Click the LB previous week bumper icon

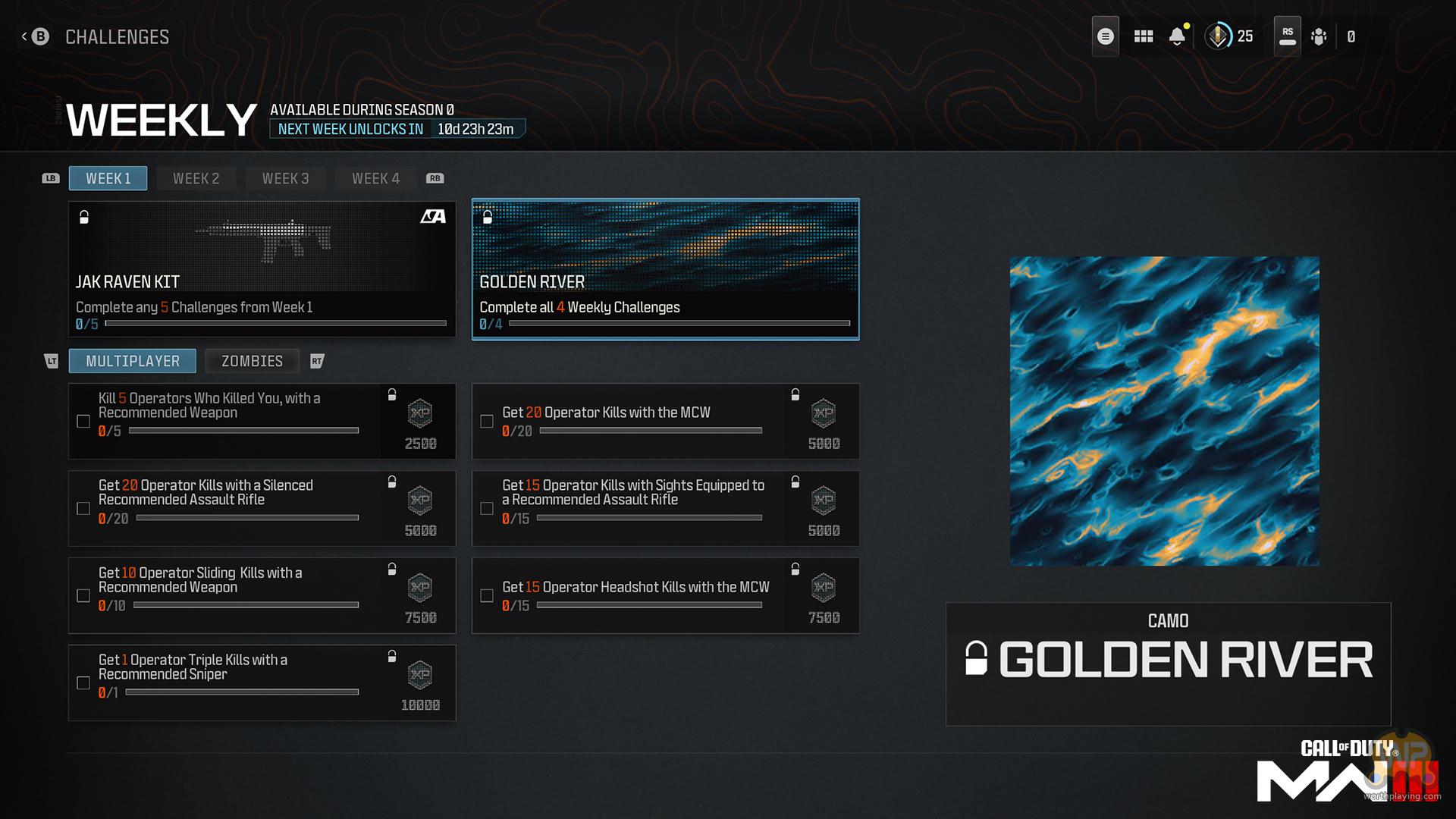(51, 178)
